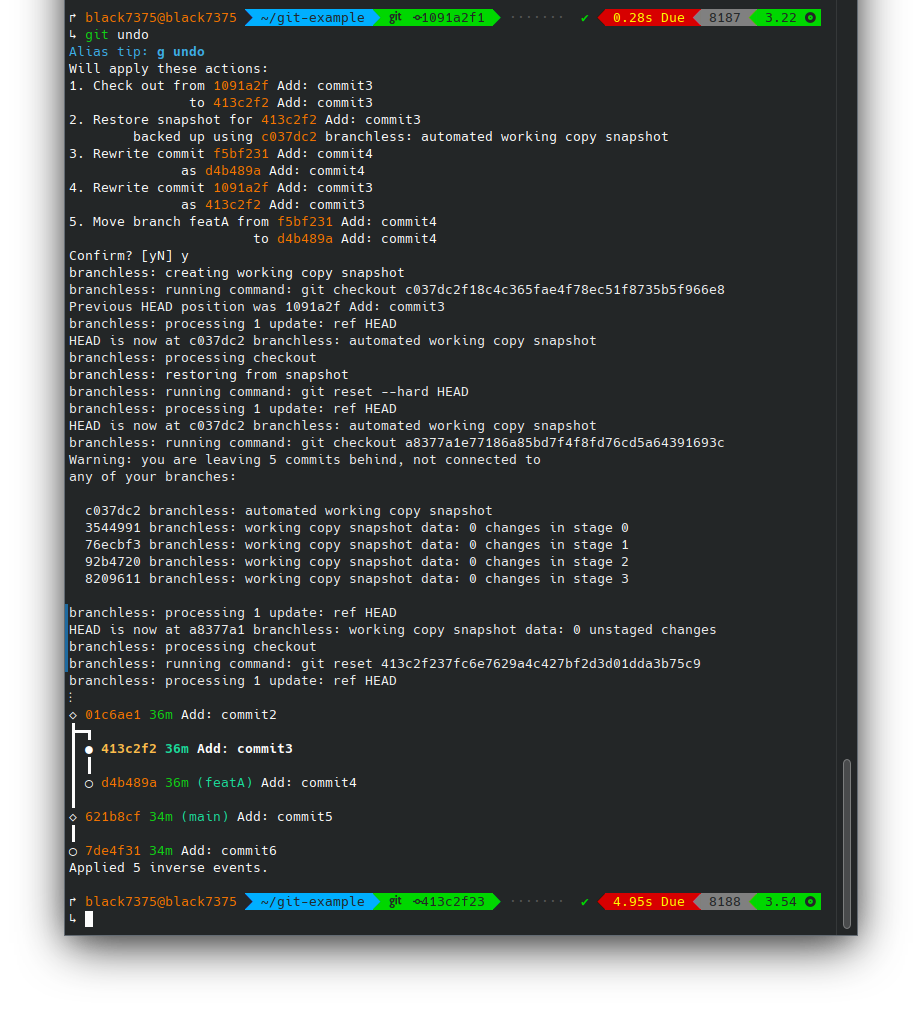
Task: Click the hollow node beside d4b489a commit4
Action: [x=89, y=784]
